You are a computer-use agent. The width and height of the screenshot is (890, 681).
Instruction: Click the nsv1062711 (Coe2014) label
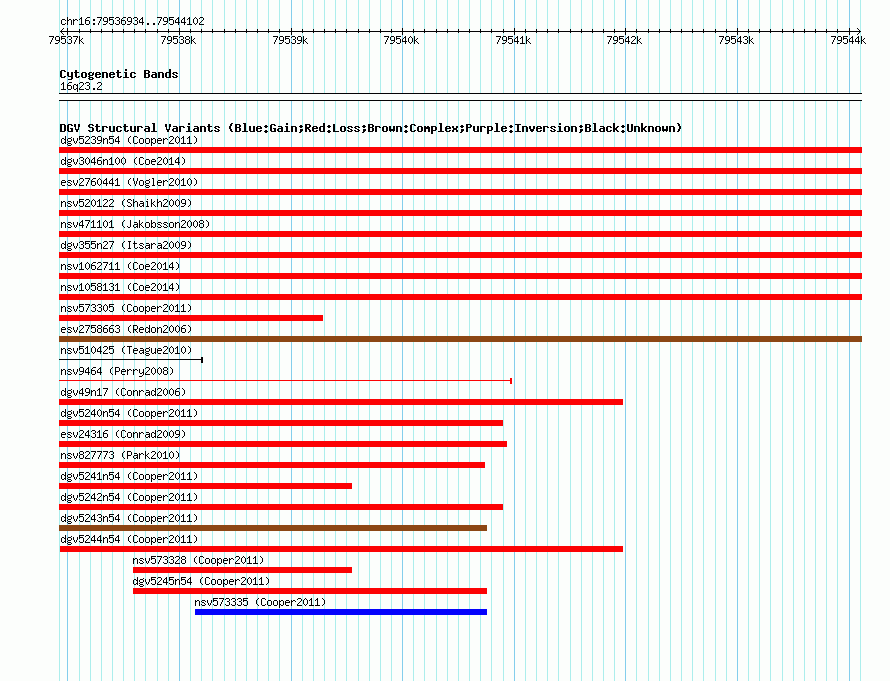(120, 266)
